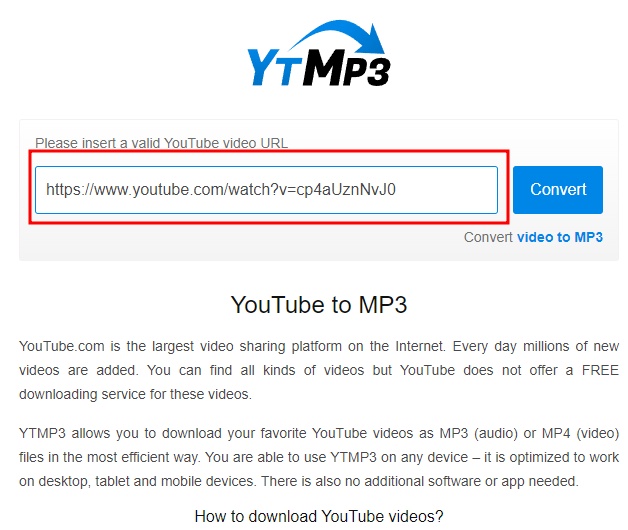Click 'How to download YouTube videos?' heading
628x530 pixels.
319,516
